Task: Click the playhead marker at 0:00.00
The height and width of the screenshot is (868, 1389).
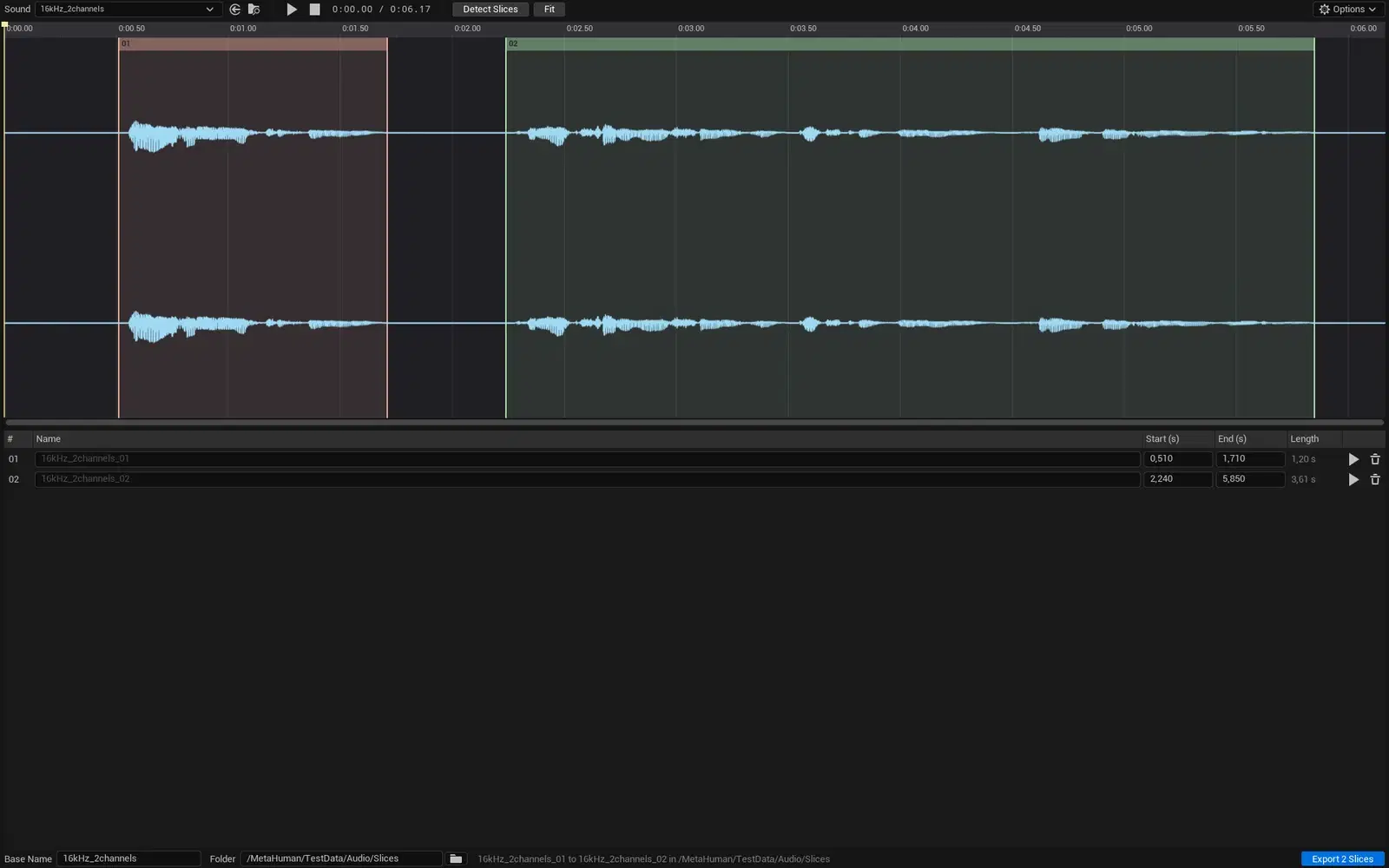Action: click(x=5, y=26)
